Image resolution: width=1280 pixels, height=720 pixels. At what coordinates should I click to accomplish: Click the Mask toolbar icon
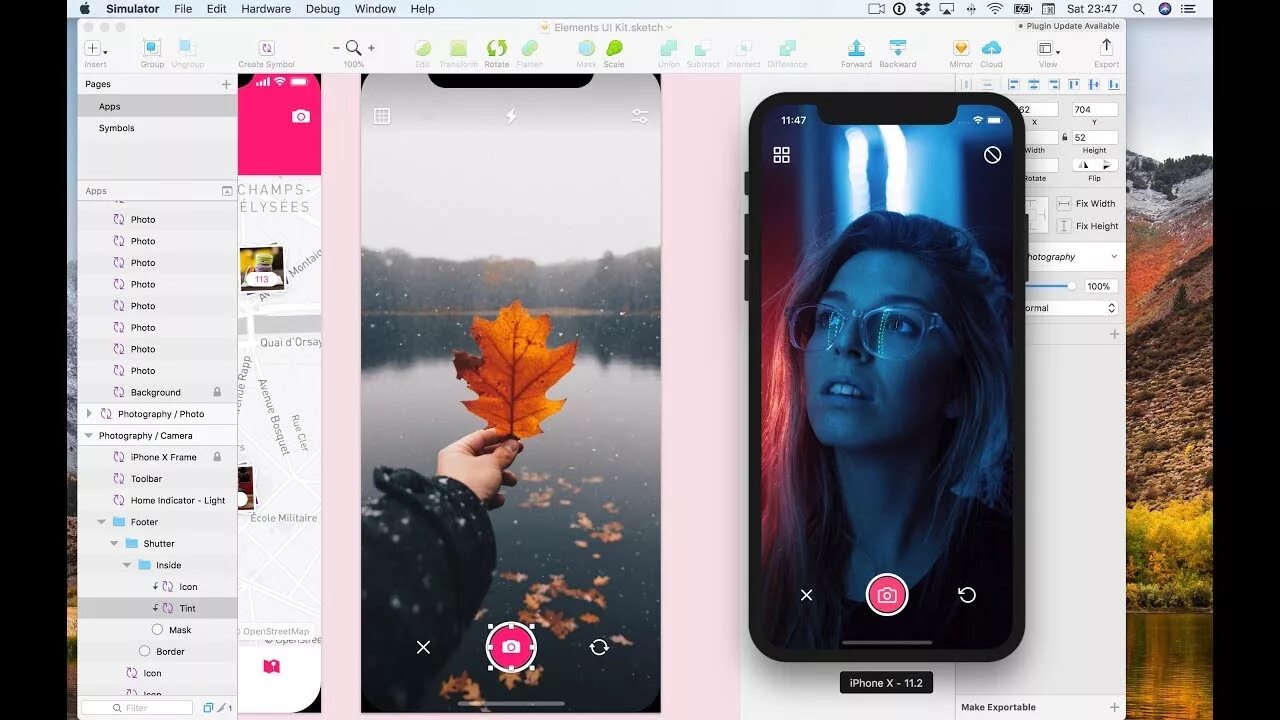tap(586, 48)
